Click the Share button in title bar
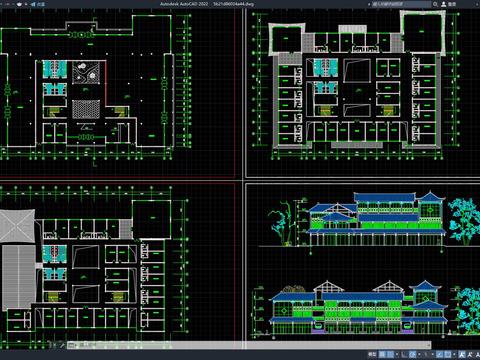The image size is (480, 360). pos(38,4)
